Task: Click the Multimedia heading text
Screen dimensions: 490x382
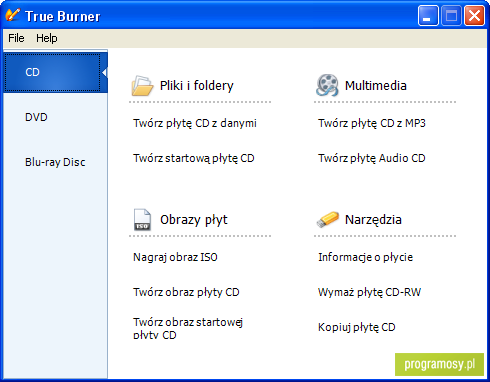Action: point(376,86)
